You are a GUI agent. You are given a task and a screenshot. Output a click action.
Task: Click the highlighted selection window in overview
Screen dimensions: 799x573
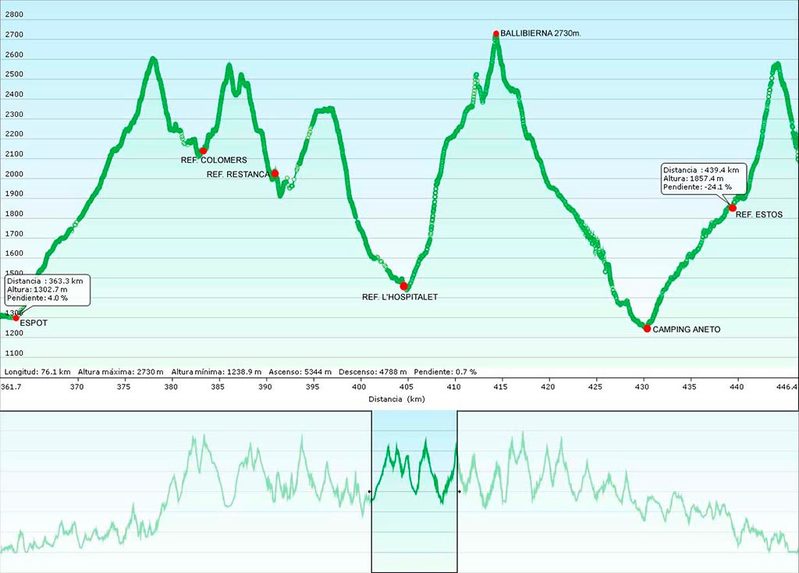tap(414, 490)
